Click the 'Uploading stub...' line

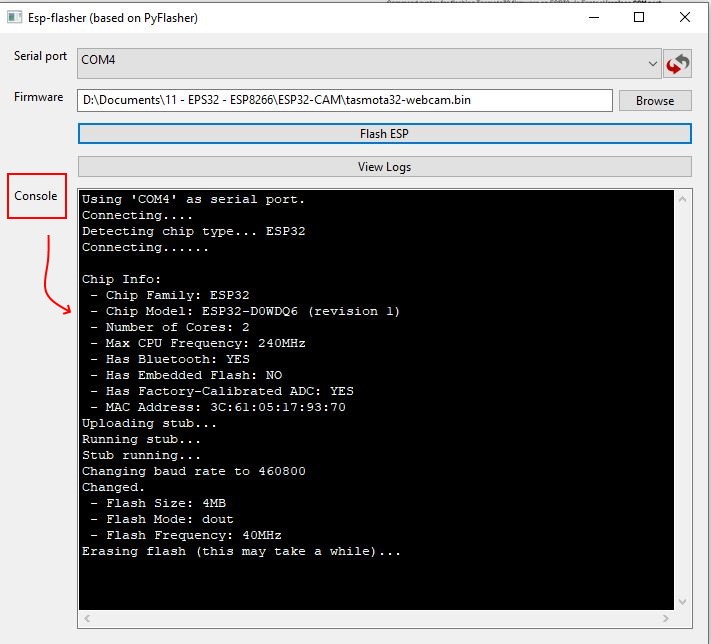(149, 424)
